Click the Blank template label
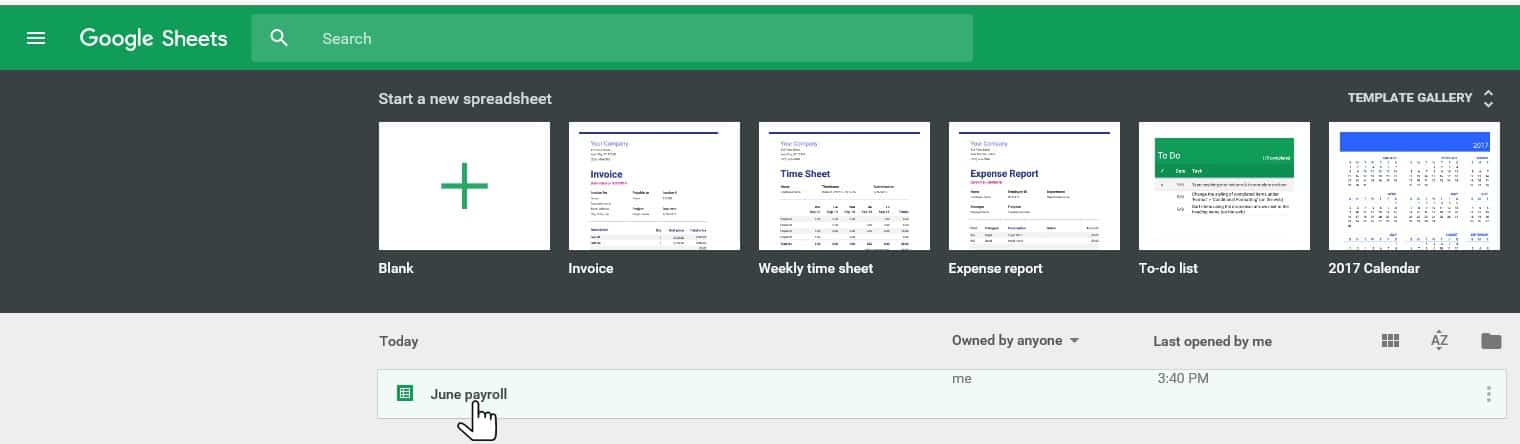The width and height of the screenshot is (1520, 444). (396, 268)
